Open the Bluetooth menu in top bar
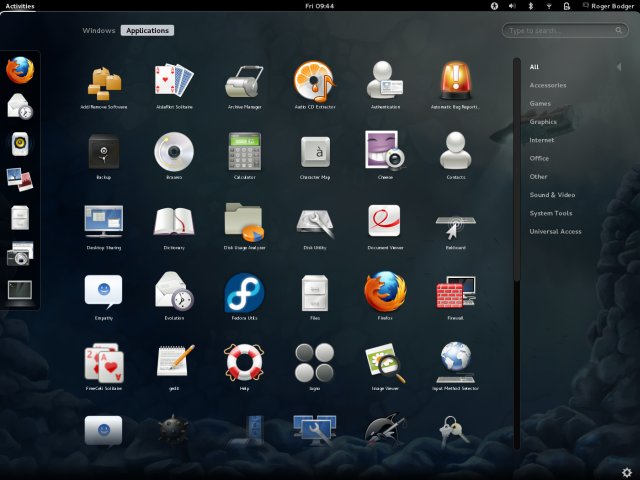The width and height of the screenshot is (640, 480). point(531,6)
